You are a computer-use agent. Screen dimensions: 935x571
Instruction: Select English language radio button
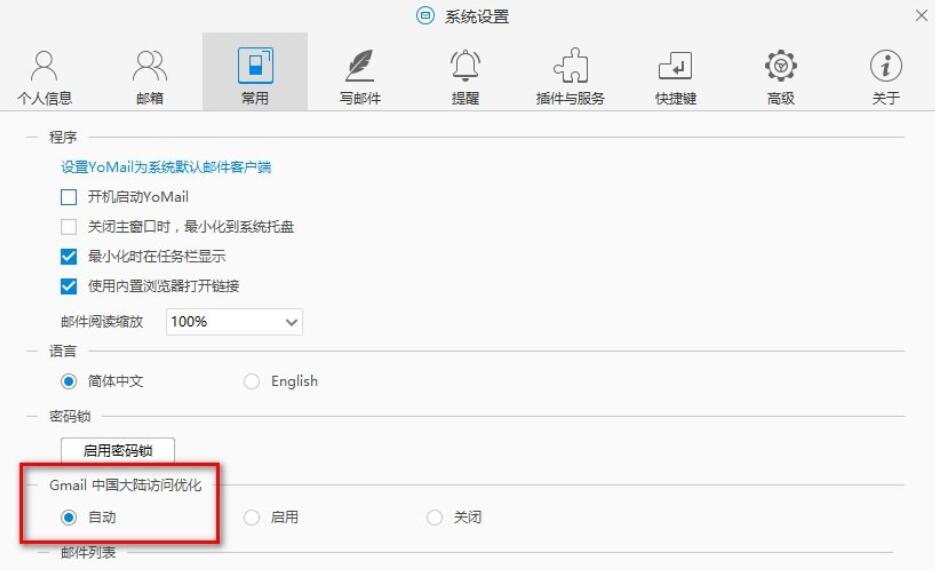point(252,382)
